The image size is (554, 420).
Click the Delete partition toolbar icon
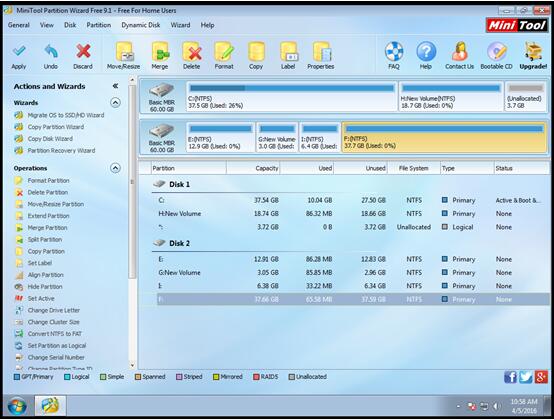click(192, 52)
